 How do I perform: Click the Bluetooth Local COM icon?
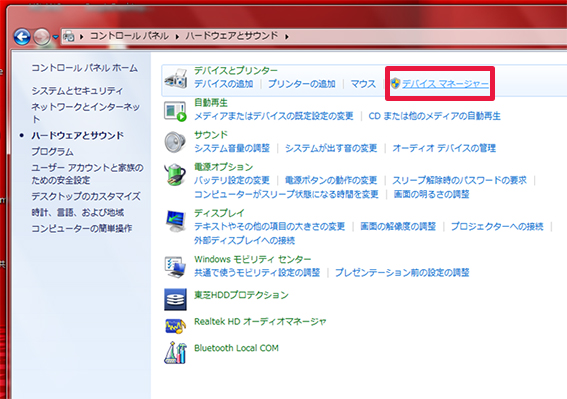coord(175,353)
